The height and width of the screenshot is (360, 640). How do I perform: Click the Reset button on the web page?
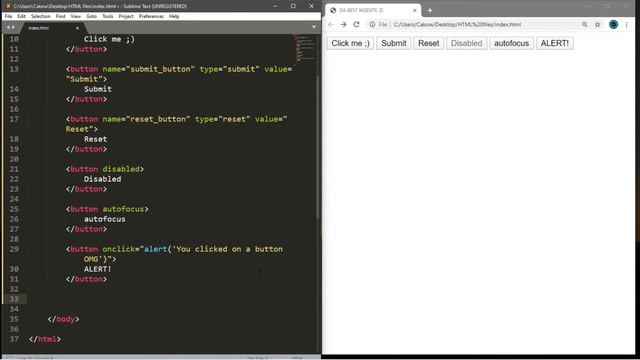coord(429,43)
